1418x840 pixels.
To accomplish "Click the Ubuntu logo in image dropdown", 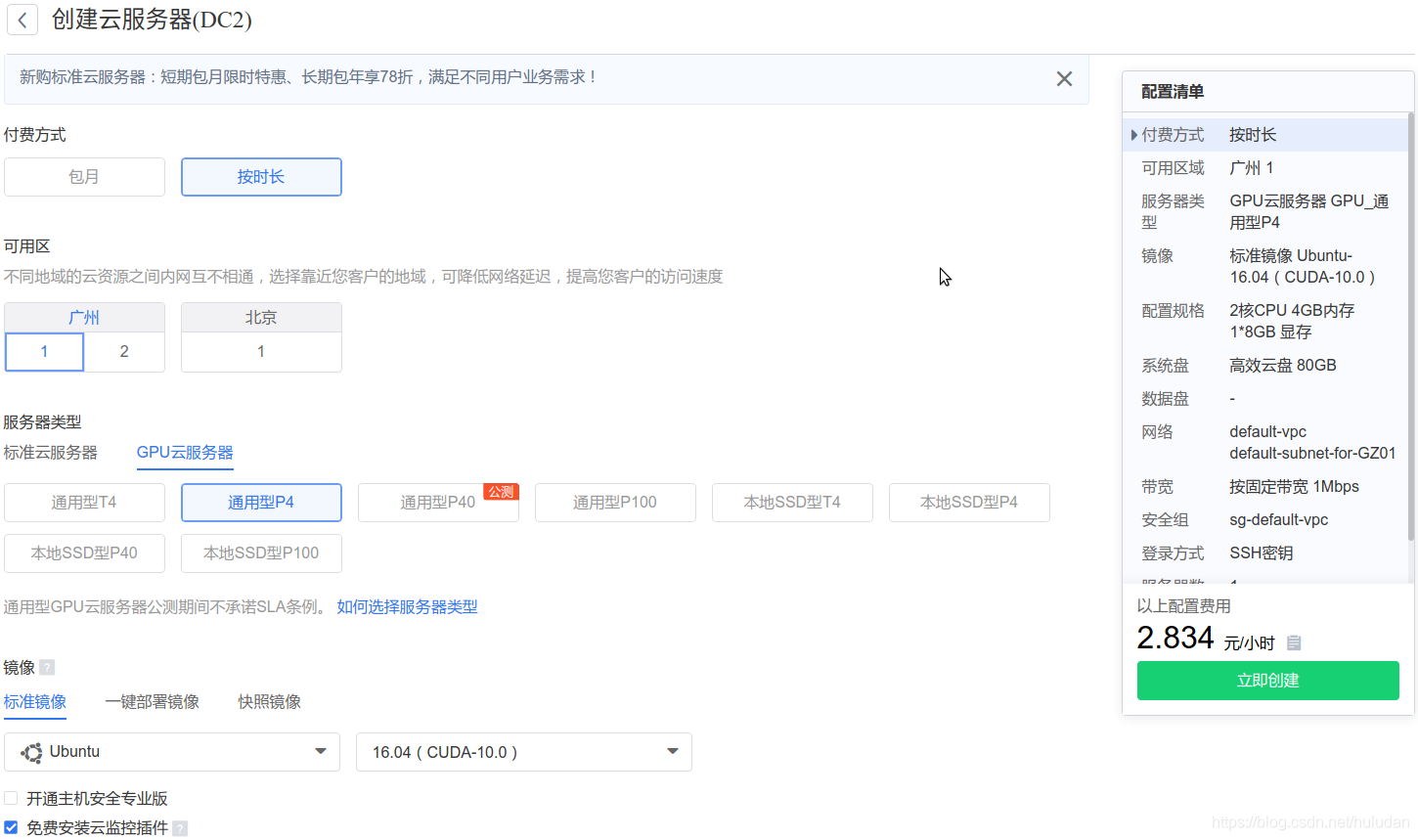I will (31, 752).
